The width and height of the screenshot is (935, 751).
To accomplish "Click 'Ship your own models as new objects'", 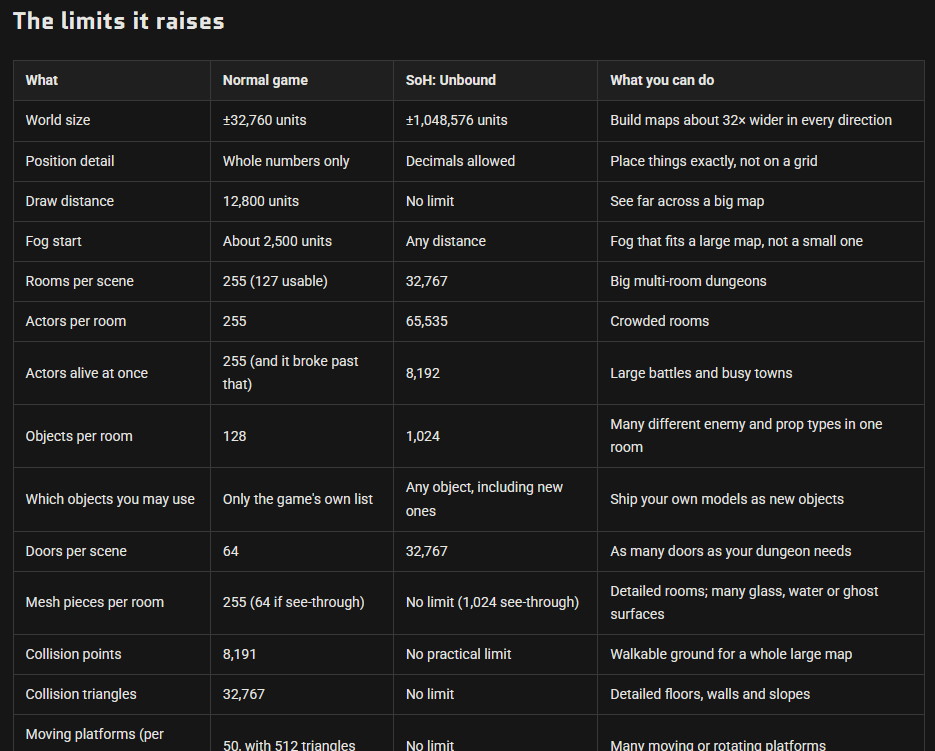I will coord(727,499).
